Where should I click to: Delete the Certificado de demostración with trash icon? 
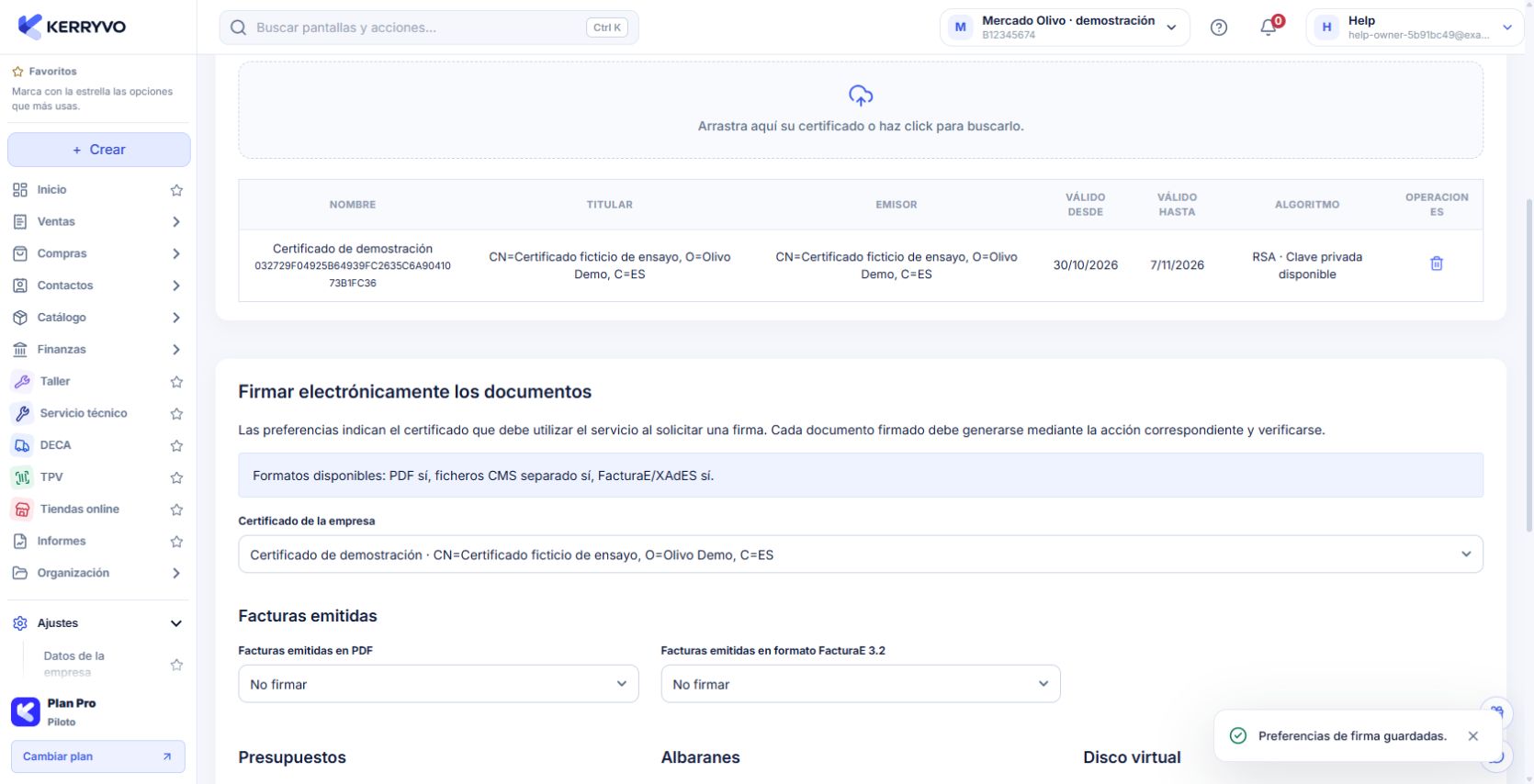[x=1437, y=264]
